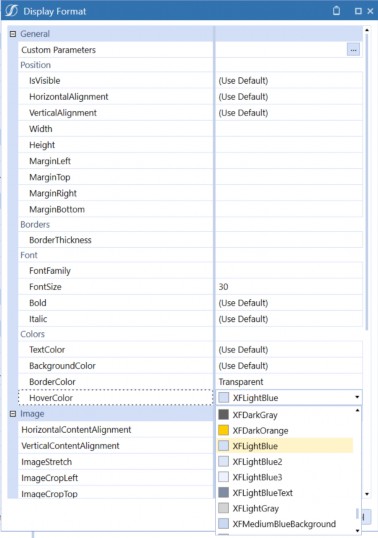
Task: Click the Position category heading
Action: [x=35, y=65]
